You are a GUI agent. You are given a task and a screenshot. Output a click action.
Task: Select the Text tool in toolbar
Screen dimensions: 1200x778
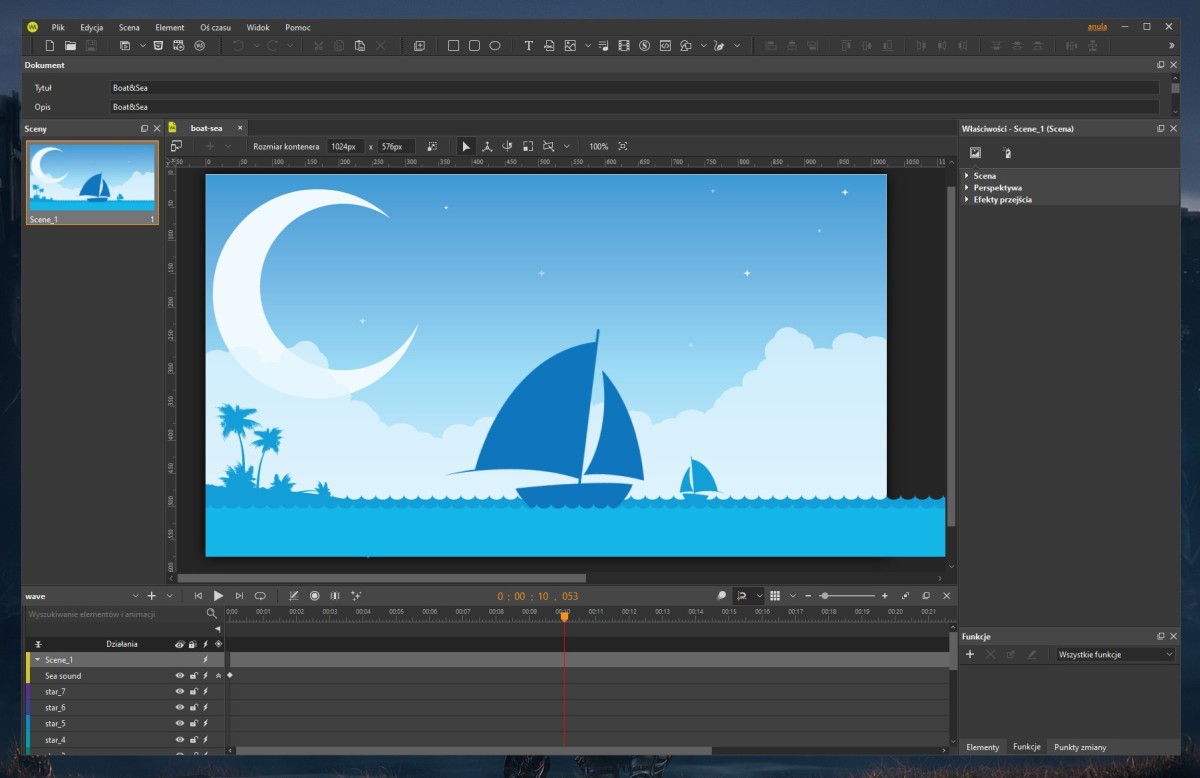pyautogui.click(x=529, y=46)
